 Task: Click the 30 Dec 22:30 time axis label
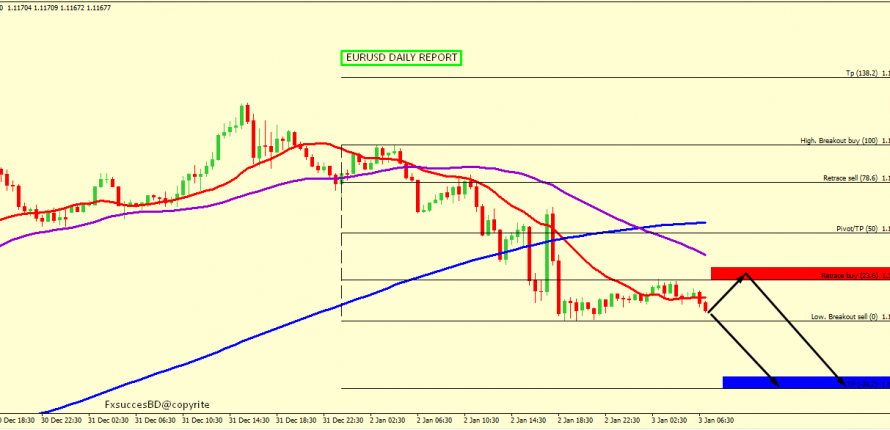[61, 422]
